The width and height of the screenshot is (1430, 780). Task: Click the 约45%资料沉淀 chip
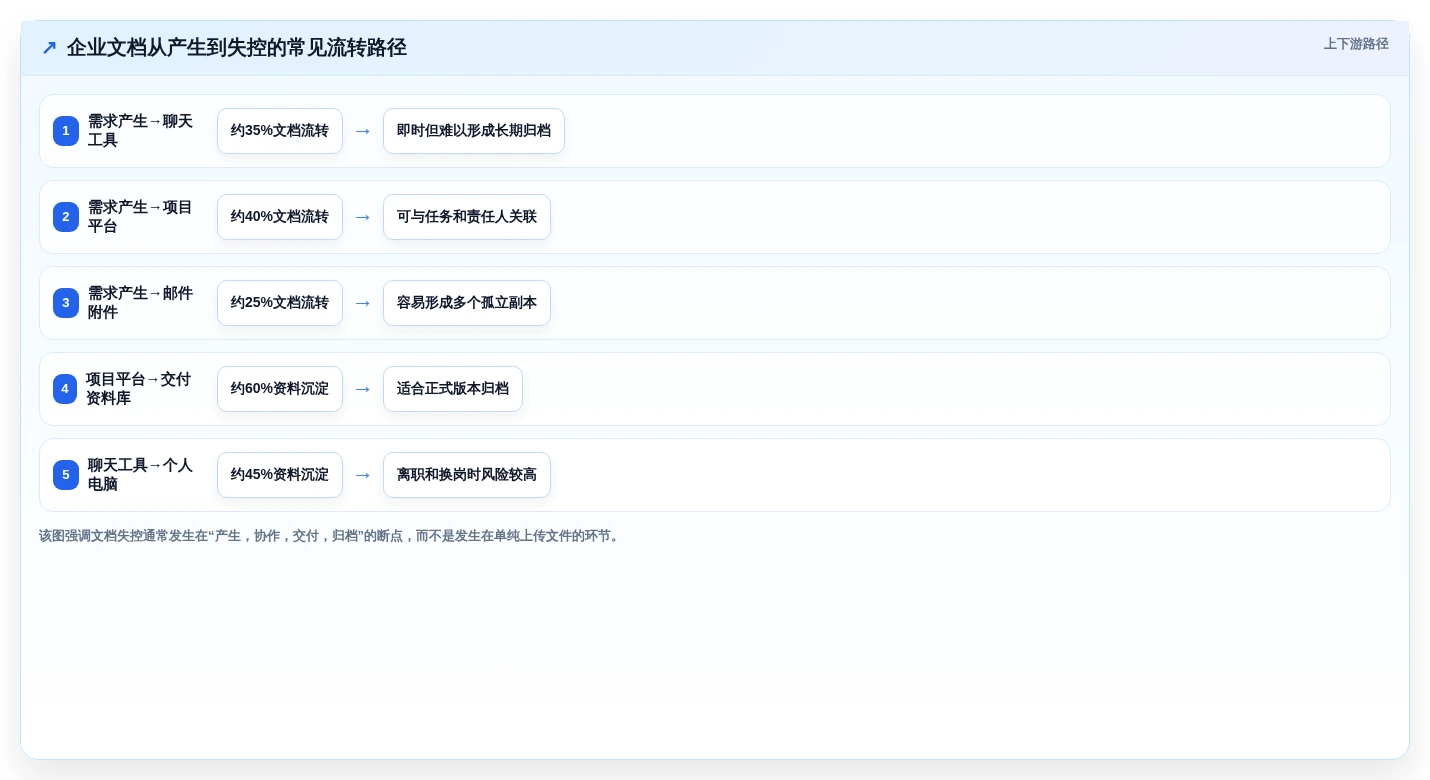click(280, 475)
